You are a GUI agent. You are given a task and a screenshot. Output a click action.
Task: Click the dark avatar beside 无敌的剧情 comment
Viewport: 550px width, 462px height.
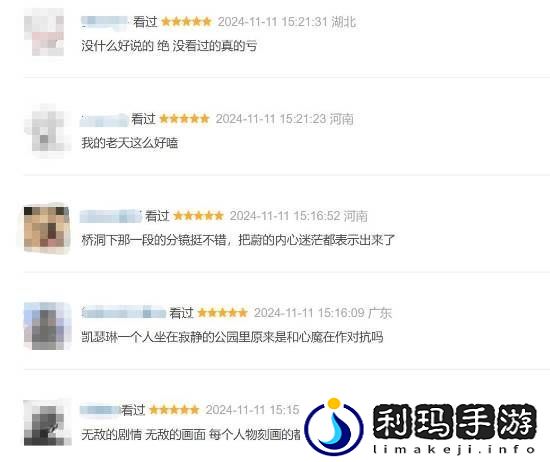tap(46, 423)
